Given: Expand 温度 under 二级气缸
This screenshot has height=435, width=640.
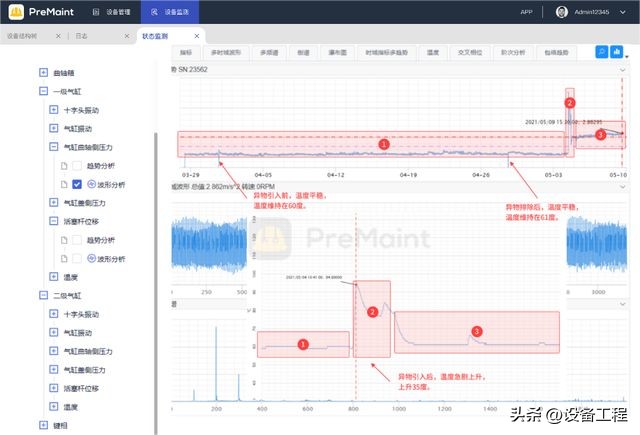Looking at the screenshot, I should [53, 406].
